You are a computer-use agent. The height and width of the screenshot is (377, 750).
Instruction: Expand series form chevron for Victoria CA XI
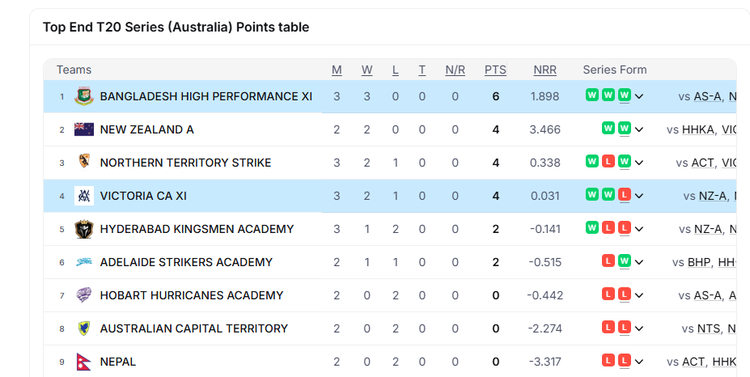(639, 196)
